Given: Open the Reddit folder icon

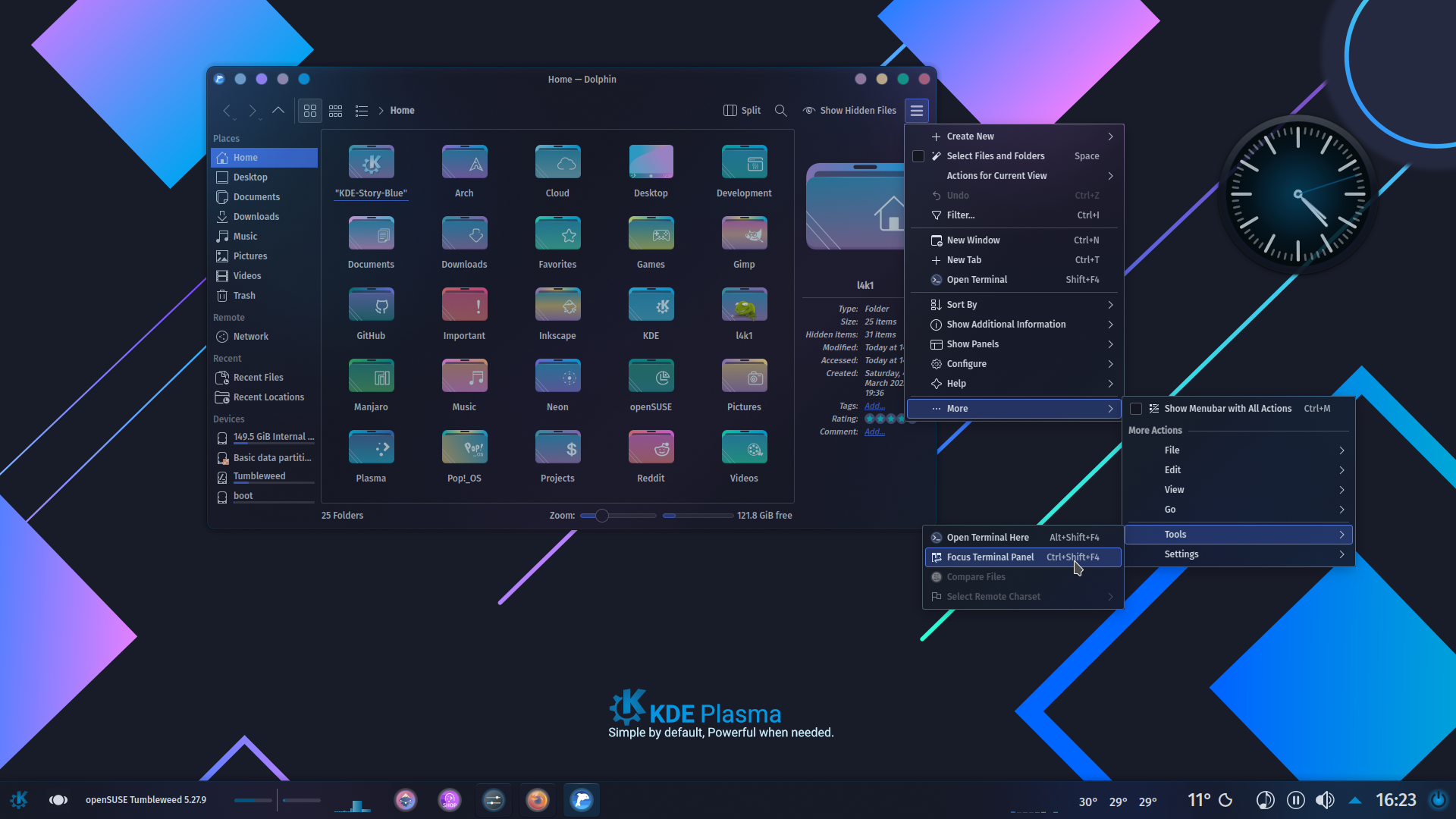Looking at the screenshot, I should [651, 447].
